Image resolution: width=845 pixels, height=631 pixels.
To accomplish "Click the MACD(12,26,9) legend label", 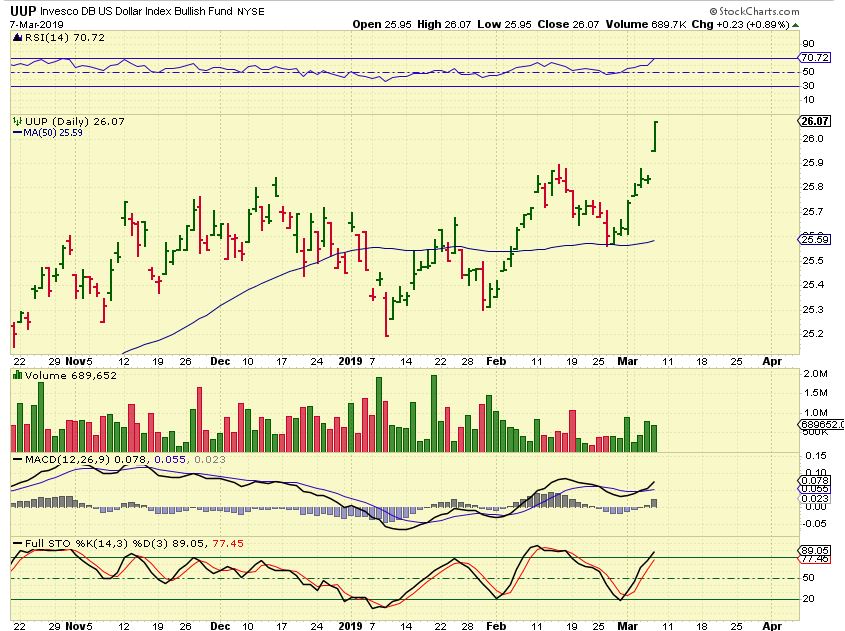I will pyautogui.click(x=67, y=460).
